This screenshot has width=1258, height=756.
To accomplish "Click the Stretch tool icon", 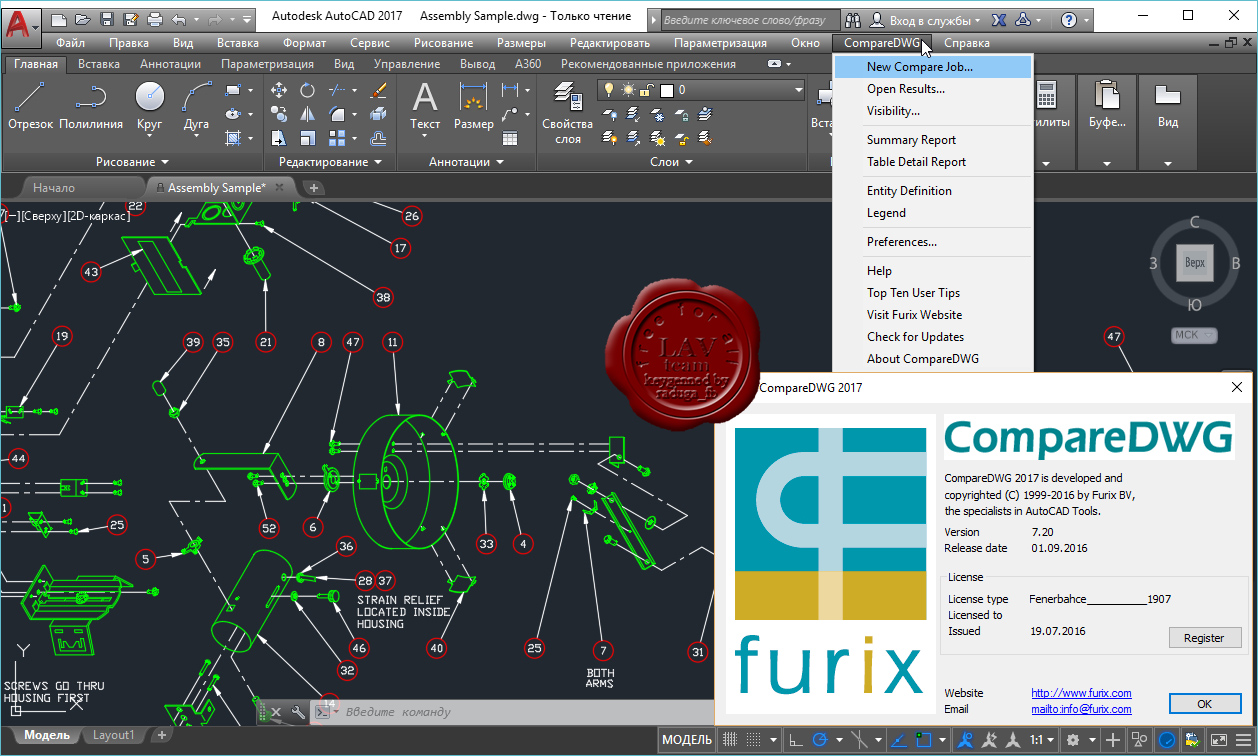I will 279,138.
